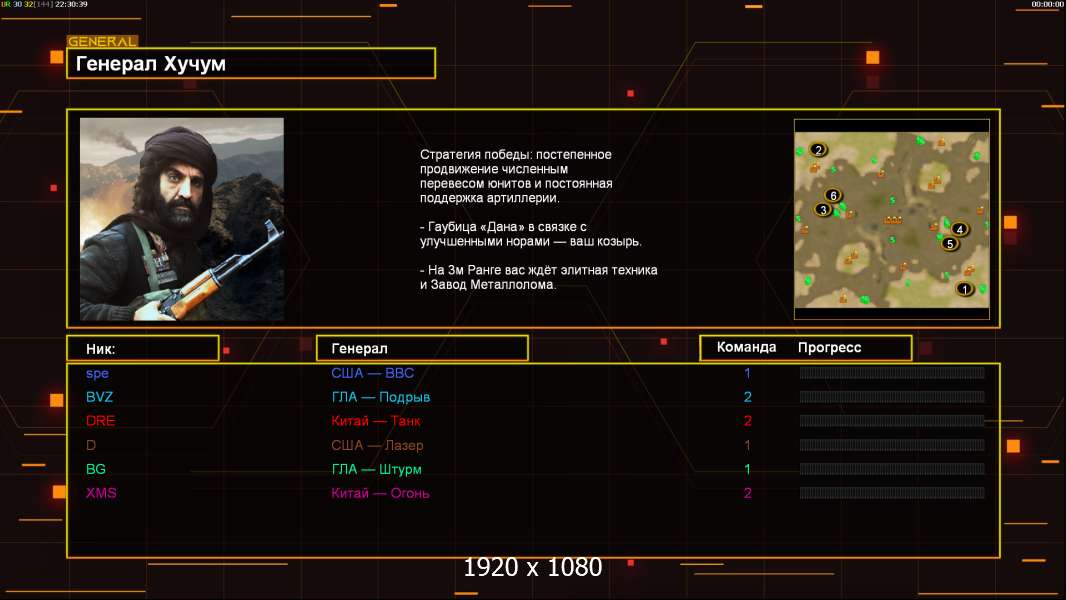
Task: Click team number in DRE row
Action: [x=747, y=421]
